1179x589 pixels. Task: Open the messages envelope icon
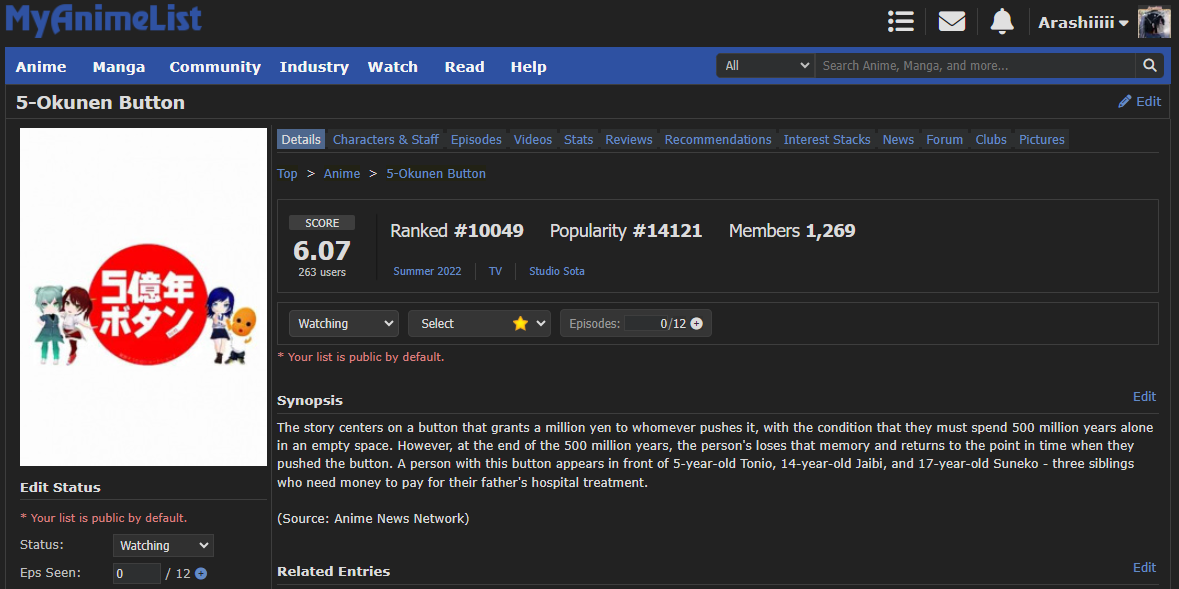(x=951, y=21)
